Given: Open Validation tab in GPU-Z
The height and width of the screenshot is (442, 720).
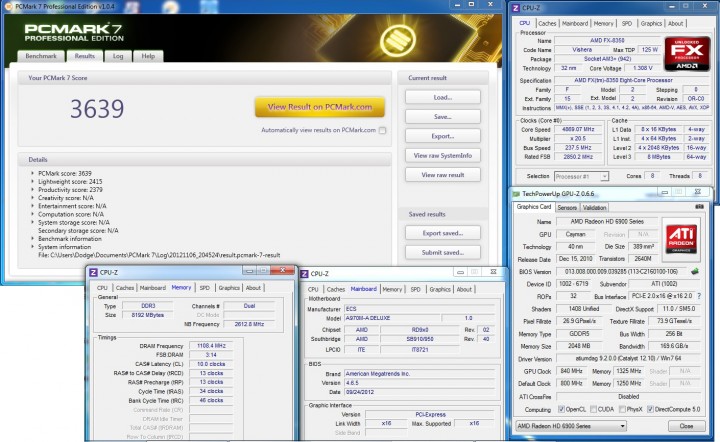Looking at the screenshot, I should (x=594, y=207).
